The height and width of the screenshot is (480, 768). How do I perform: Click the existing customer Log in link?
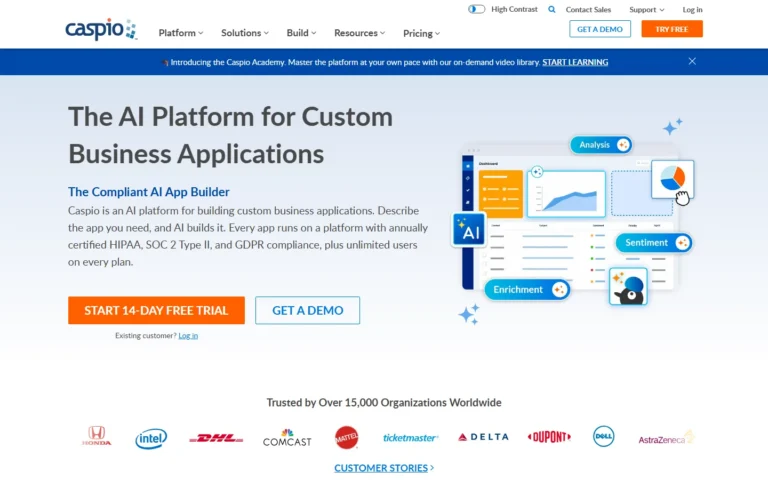pos(188,336)
